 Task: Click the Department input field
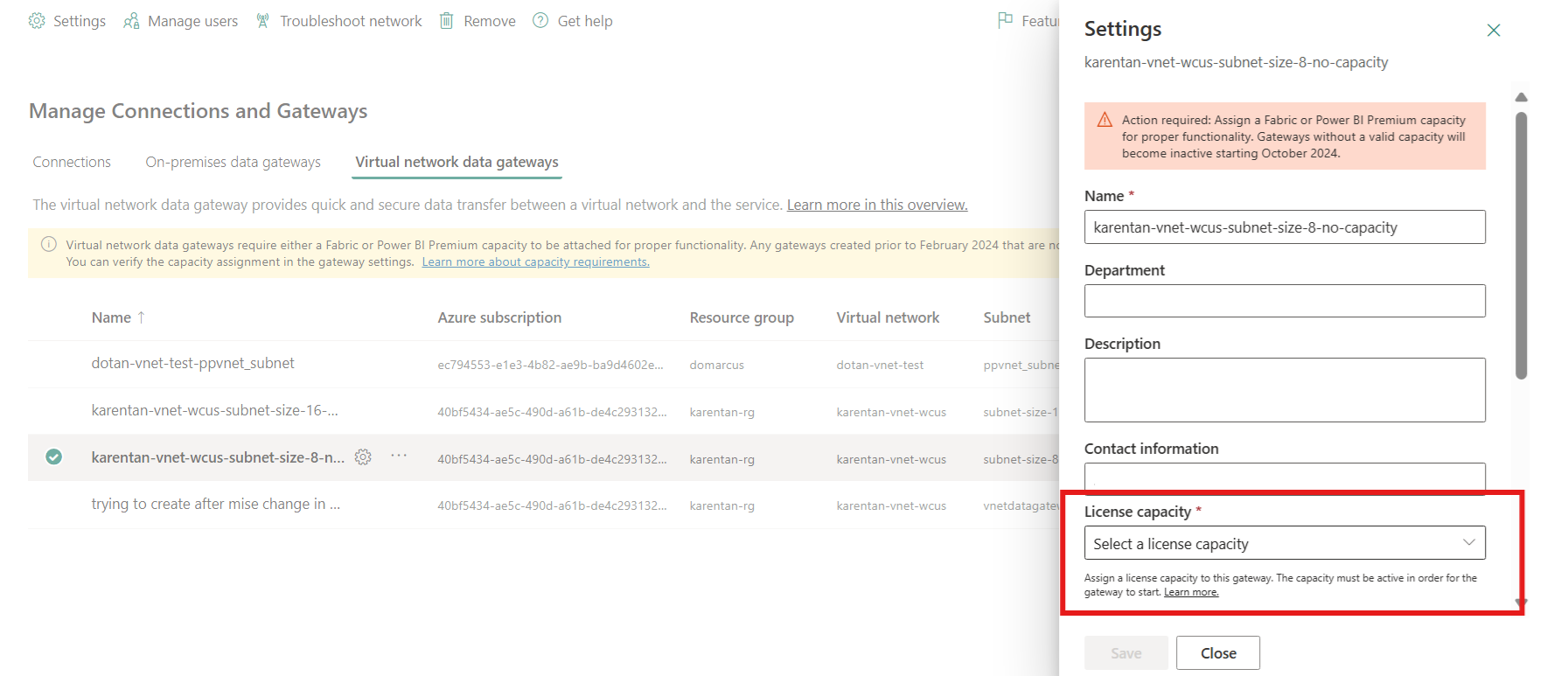[x=1284, y=301]
